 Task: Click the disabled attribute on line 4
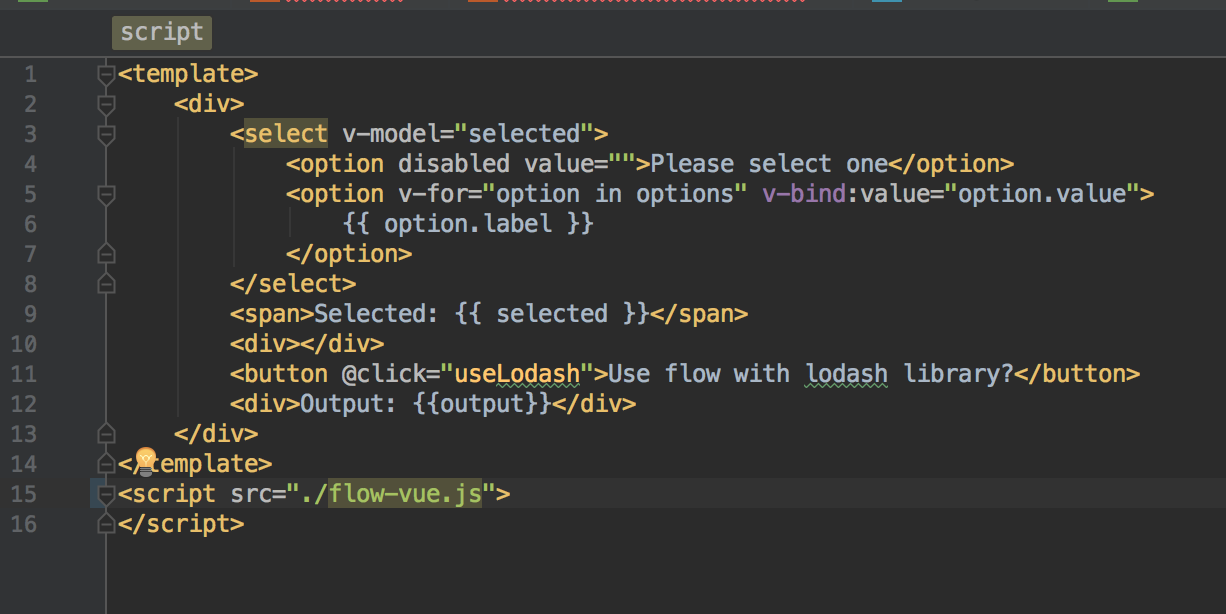click(455, 164)
